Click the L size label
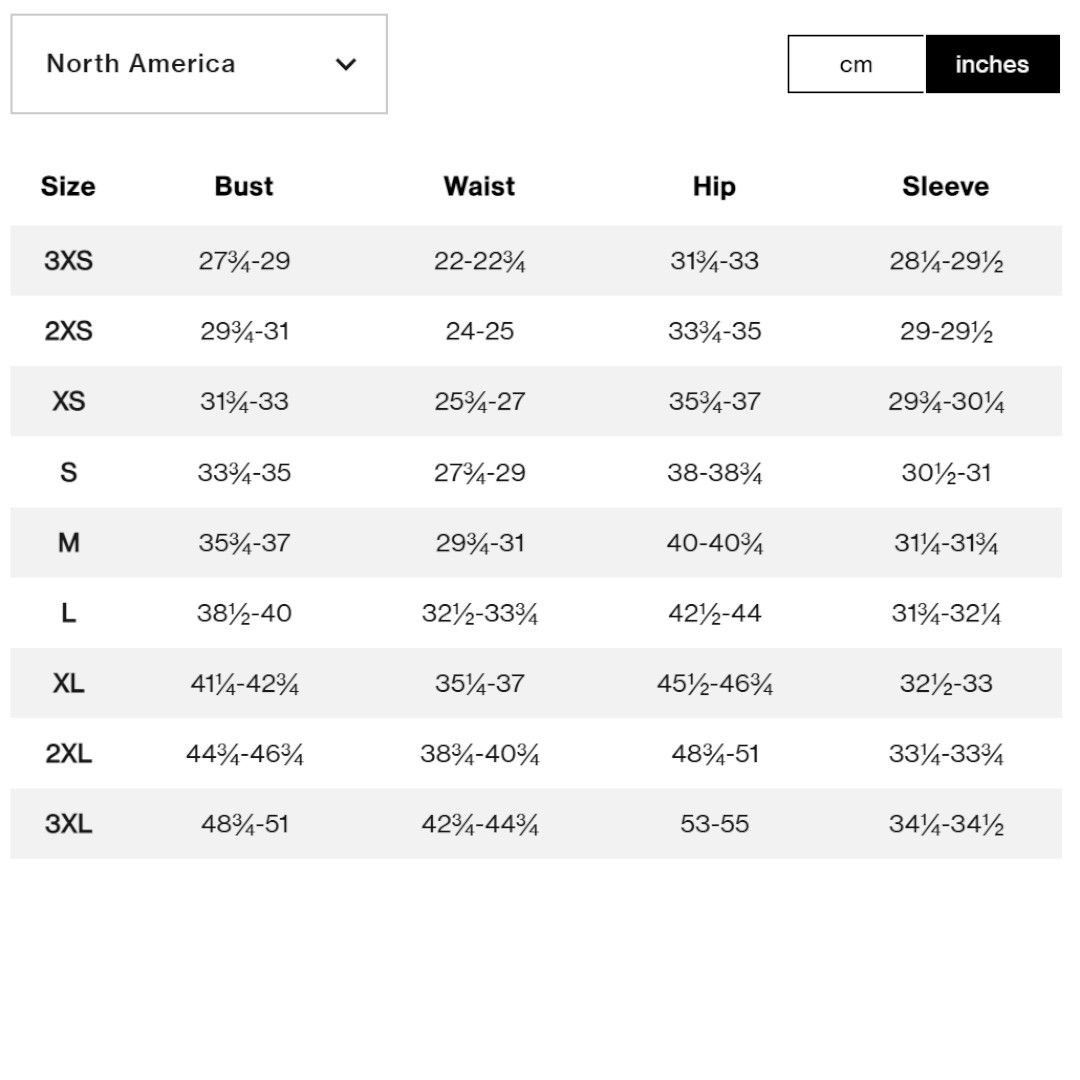Screen dimensions: 1080x1080 (68, 613)
